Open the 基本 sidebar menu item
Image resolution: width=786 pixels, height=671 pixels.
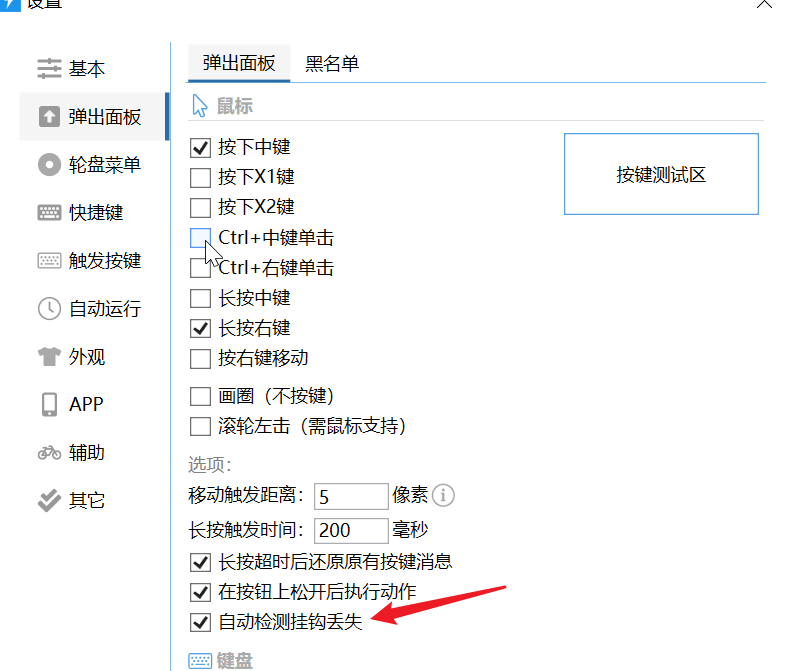[x=94, y=69]
